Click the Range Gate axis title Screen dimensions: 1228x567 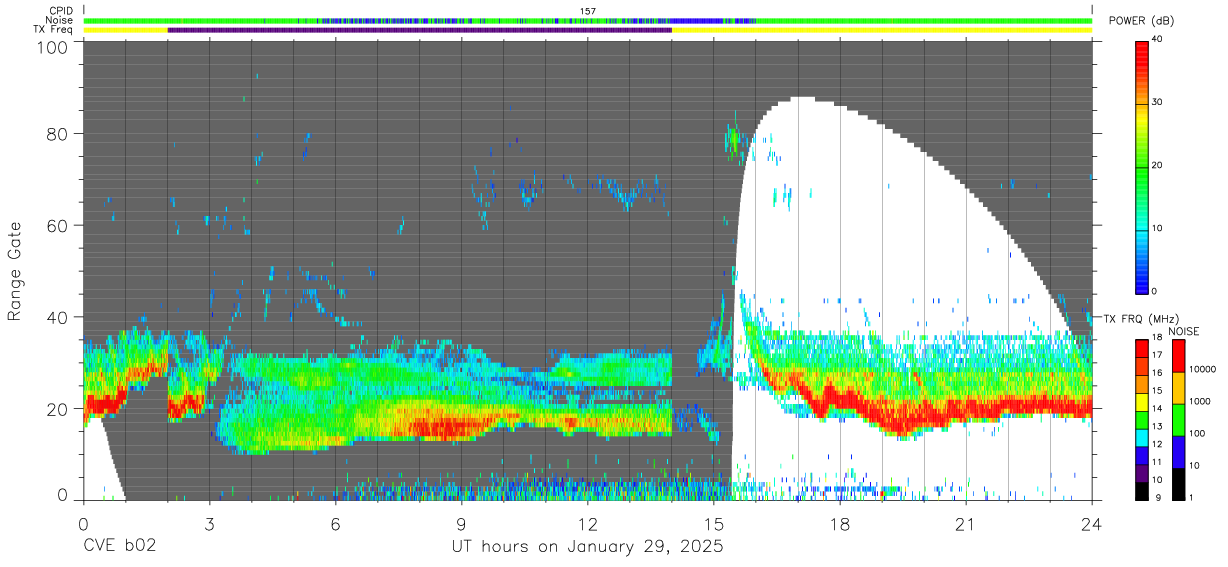coord(16,271)
